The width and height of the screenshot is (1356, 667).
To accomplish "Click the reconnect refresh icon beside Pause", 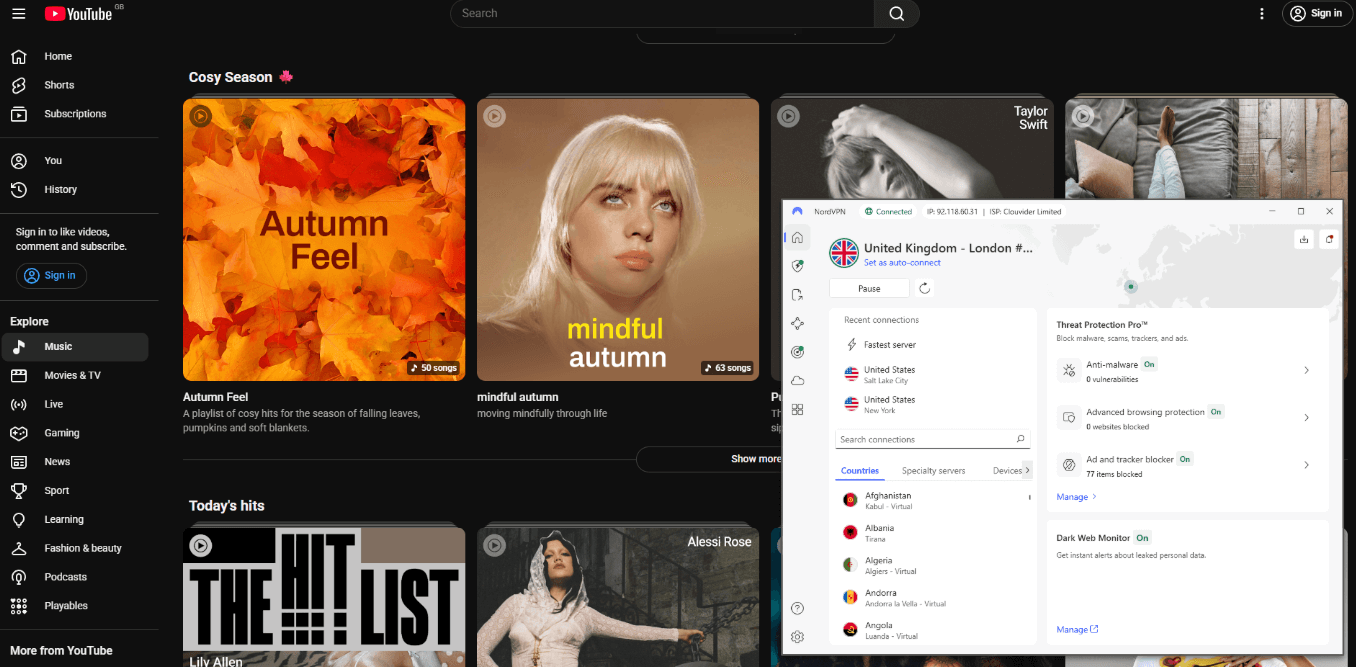I will pyautogui.click(x=925, y=288).
